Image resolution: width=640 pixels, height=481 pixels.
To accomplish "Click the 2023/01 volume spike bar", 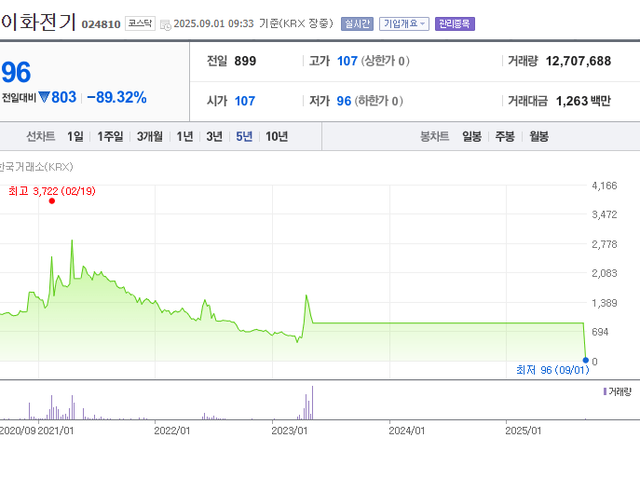I will (x=313, y=402).
